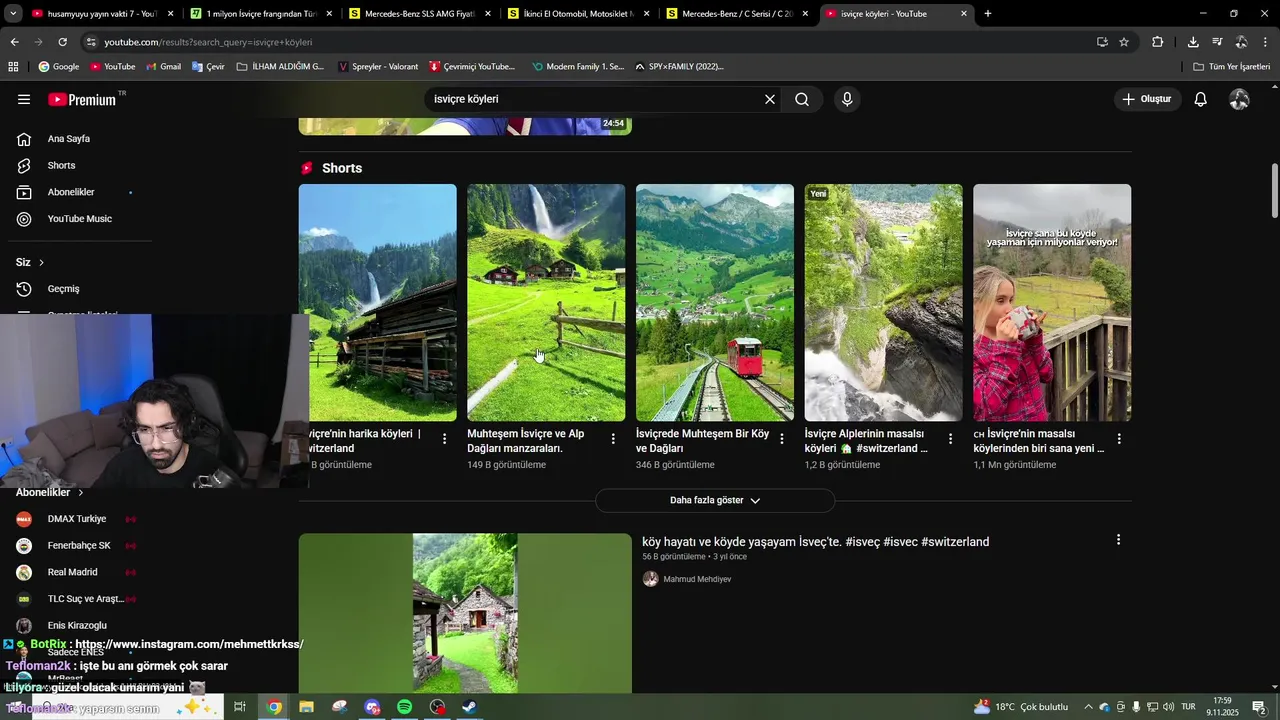Image resolution: width=1280 pixels, height=720 pixels.
Task: Open options for 'Muhteşem İsviçre ve Alp' Short
Action: tap(613, 439)
